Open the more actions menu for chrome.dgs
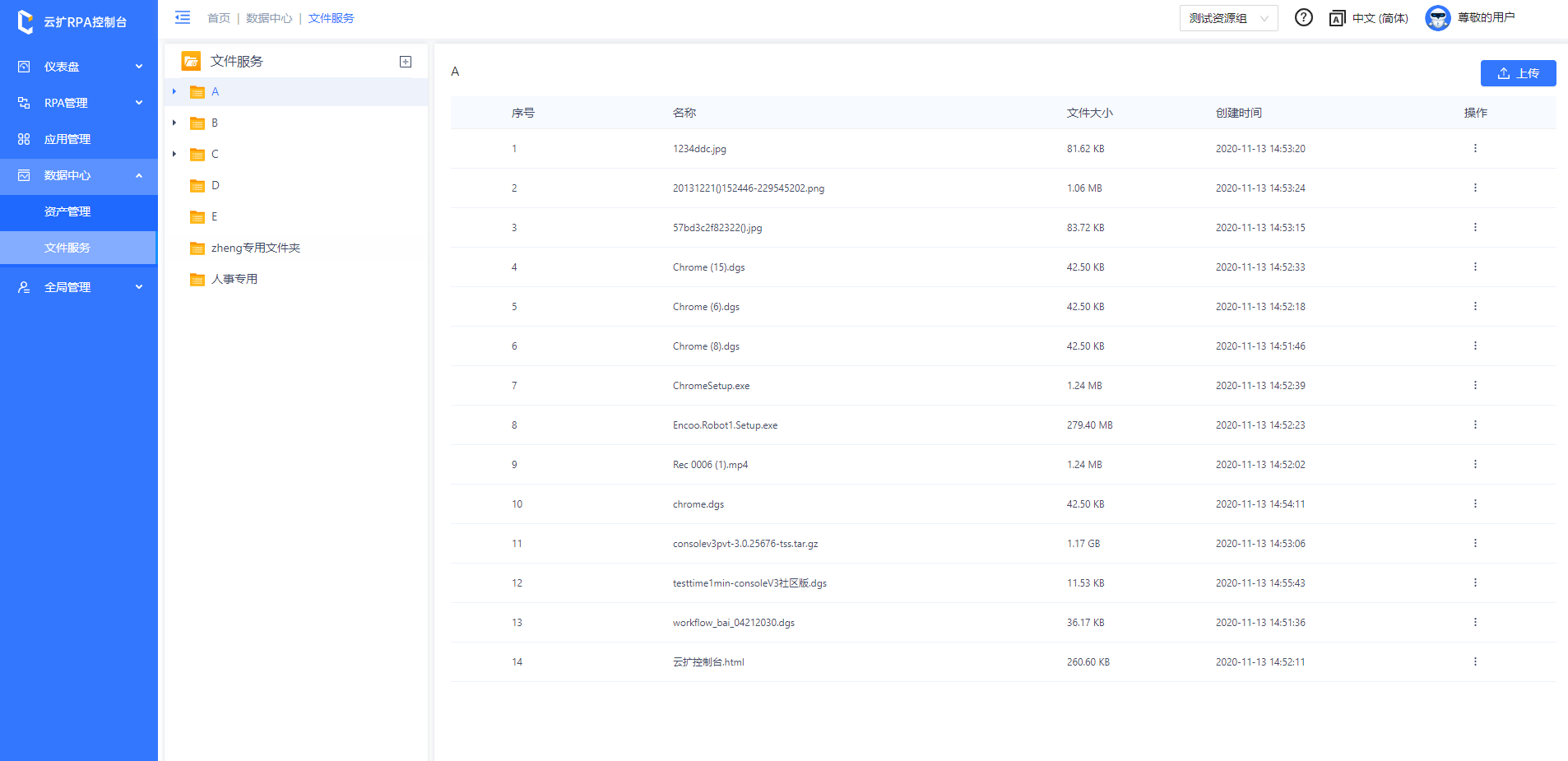This screenshot has height=761, width=1568. pyautogui.click(x=1475, y=504)
